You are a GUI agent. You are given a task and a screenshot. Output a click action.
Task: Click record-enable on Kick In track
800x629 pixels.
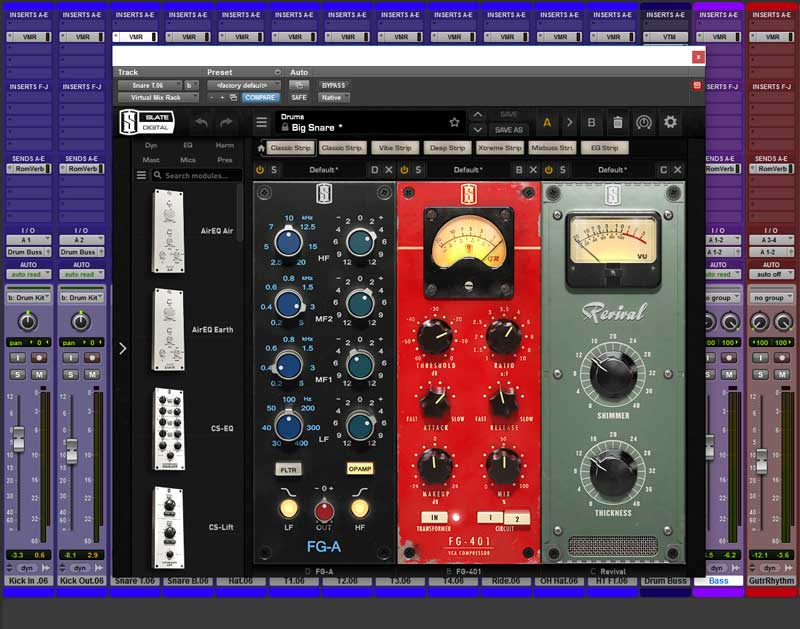point(39,358)
